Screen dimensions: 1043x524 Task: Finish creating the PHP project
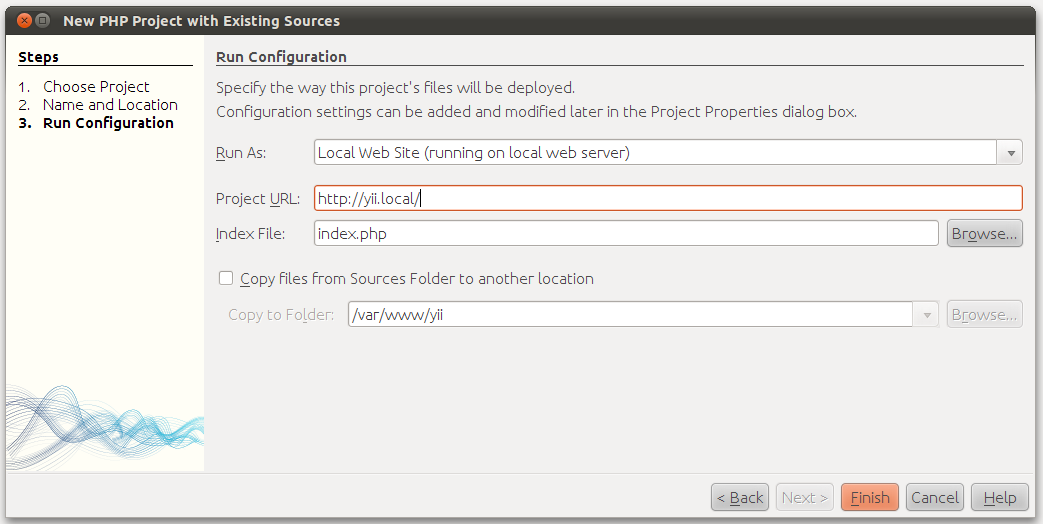[870, 497]
